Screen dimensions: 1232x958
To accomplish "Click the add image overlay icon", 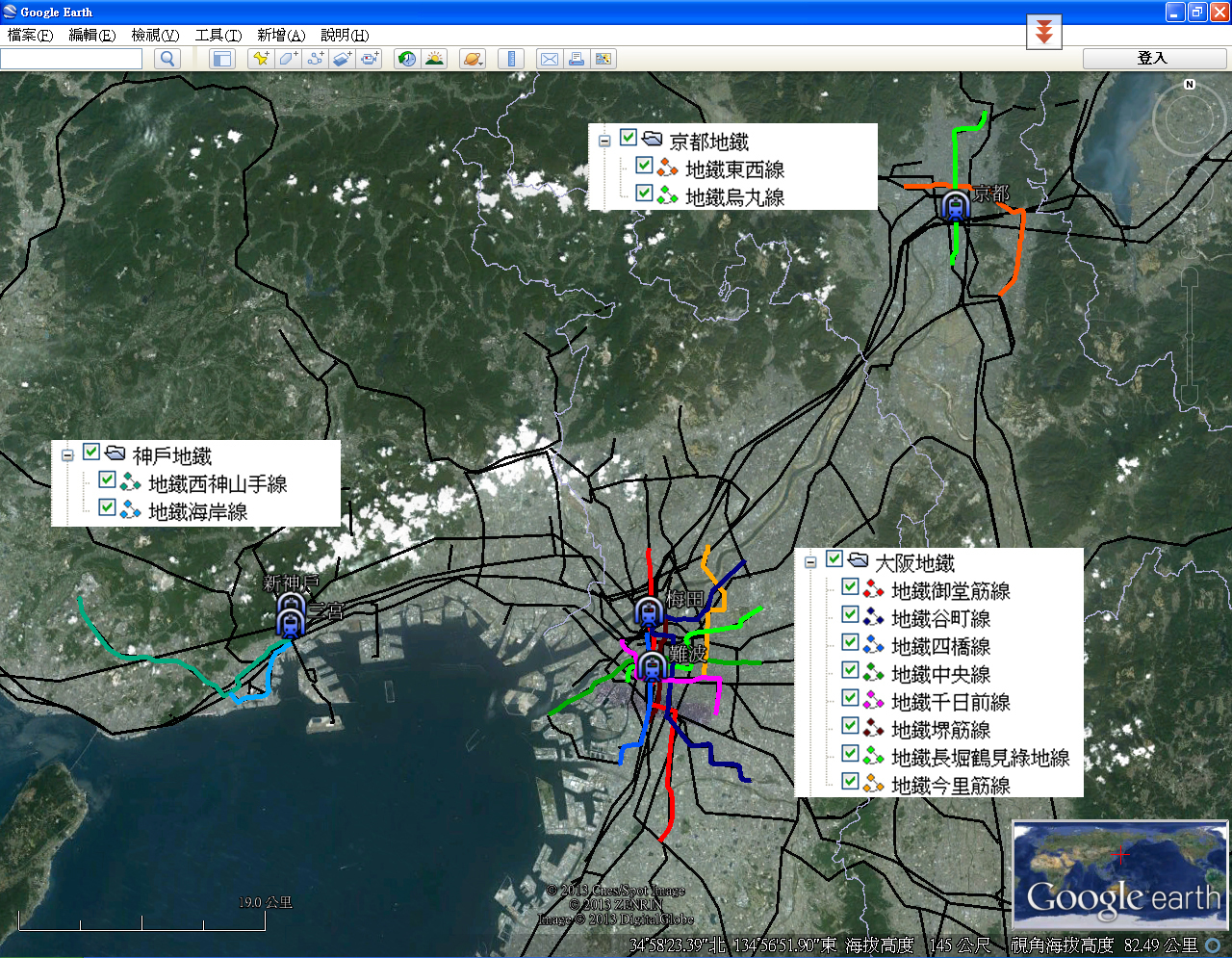I will click(x=343, y=59).
